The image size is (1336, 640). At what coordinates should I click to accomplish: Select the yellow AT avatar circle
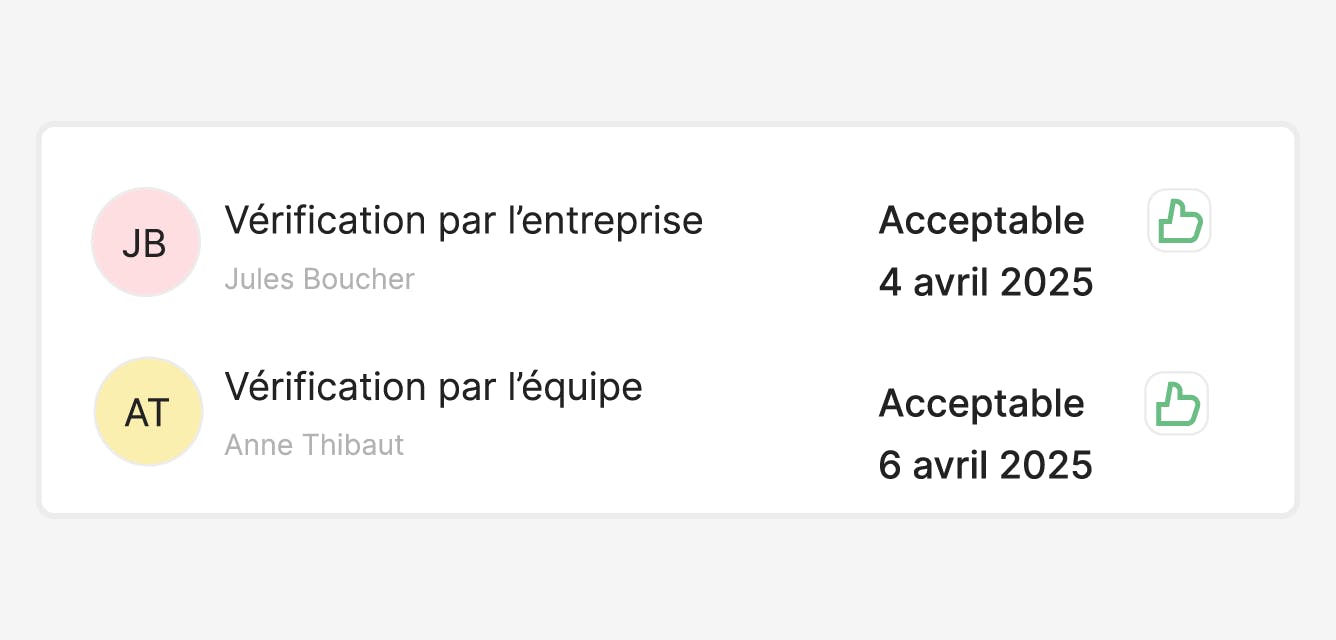(x=148, y=412)
